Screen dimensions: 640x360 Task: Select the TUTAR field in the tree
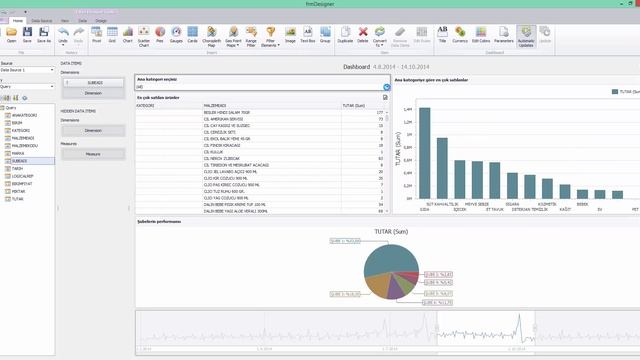click(18, 199)
